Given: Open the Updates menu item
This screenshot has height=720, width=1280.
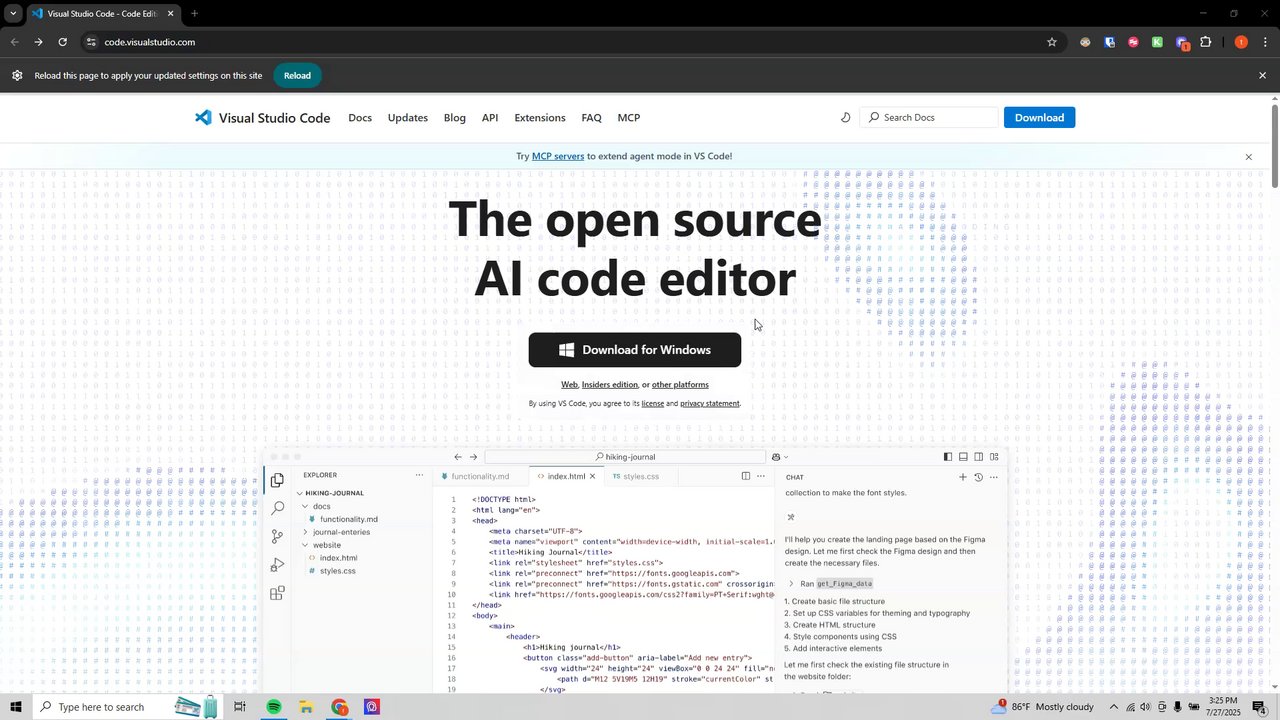Looking at the screenshot, I should [408, 117].
